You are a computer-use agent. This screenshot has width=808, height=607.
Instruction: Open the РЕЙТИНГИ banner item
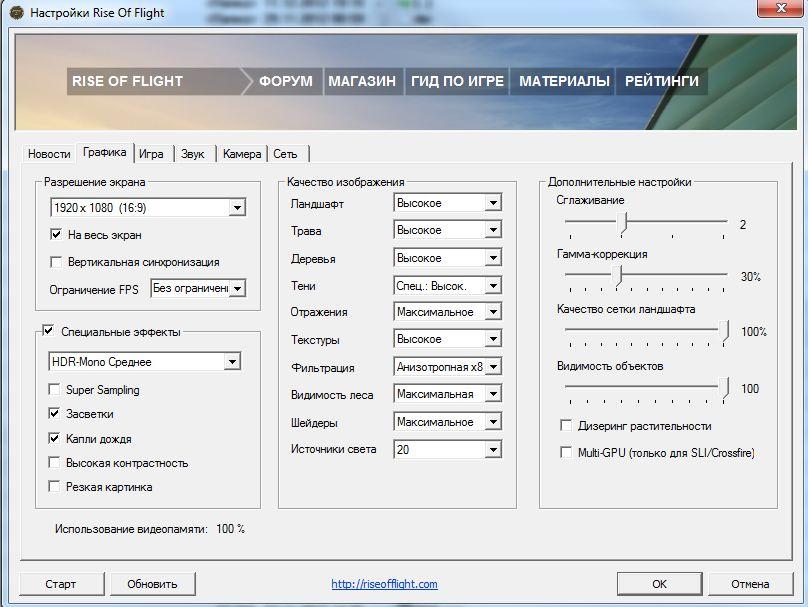tap(662, 81)
